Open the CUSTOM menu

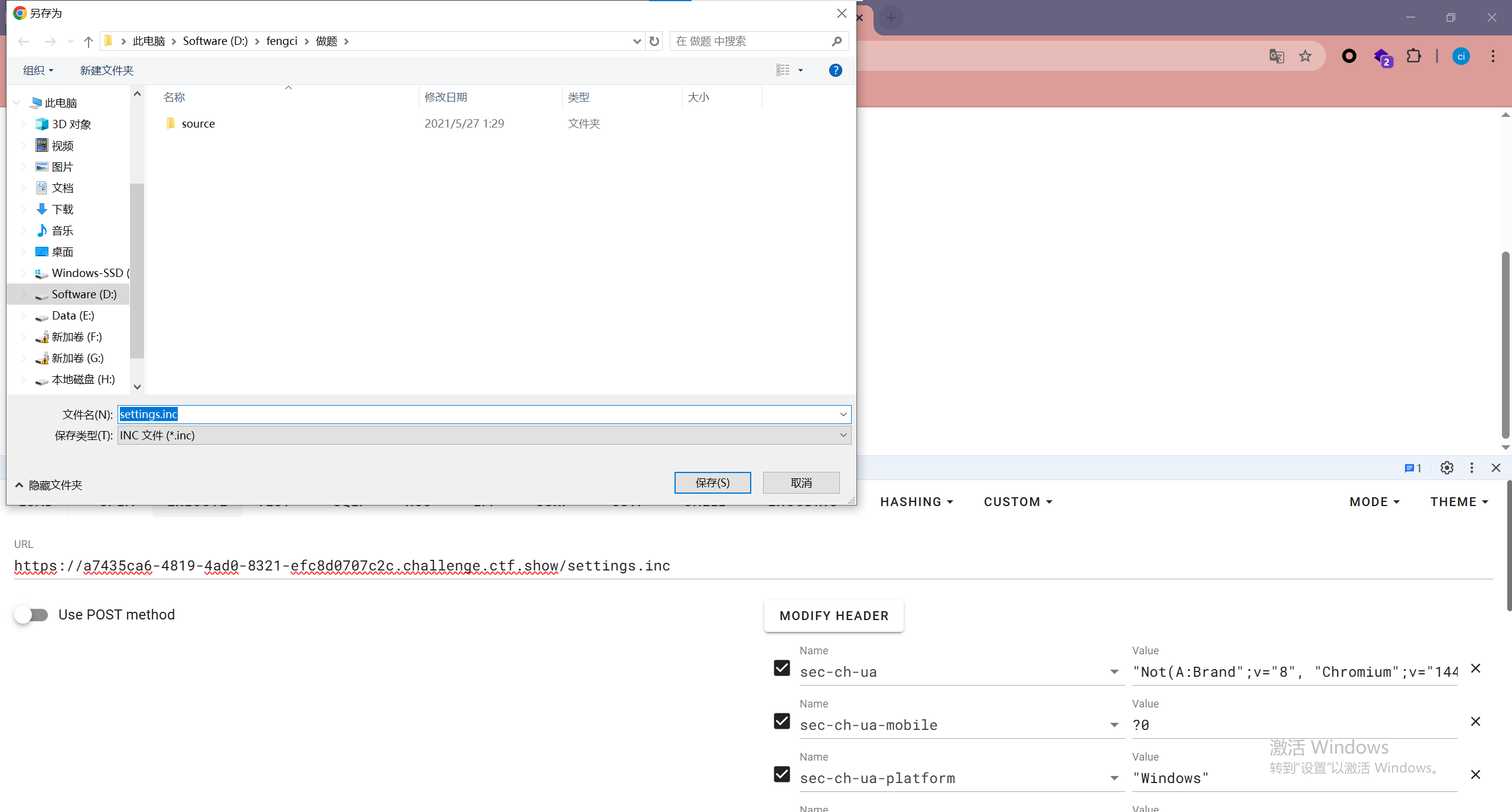[x=1018, y=502]
